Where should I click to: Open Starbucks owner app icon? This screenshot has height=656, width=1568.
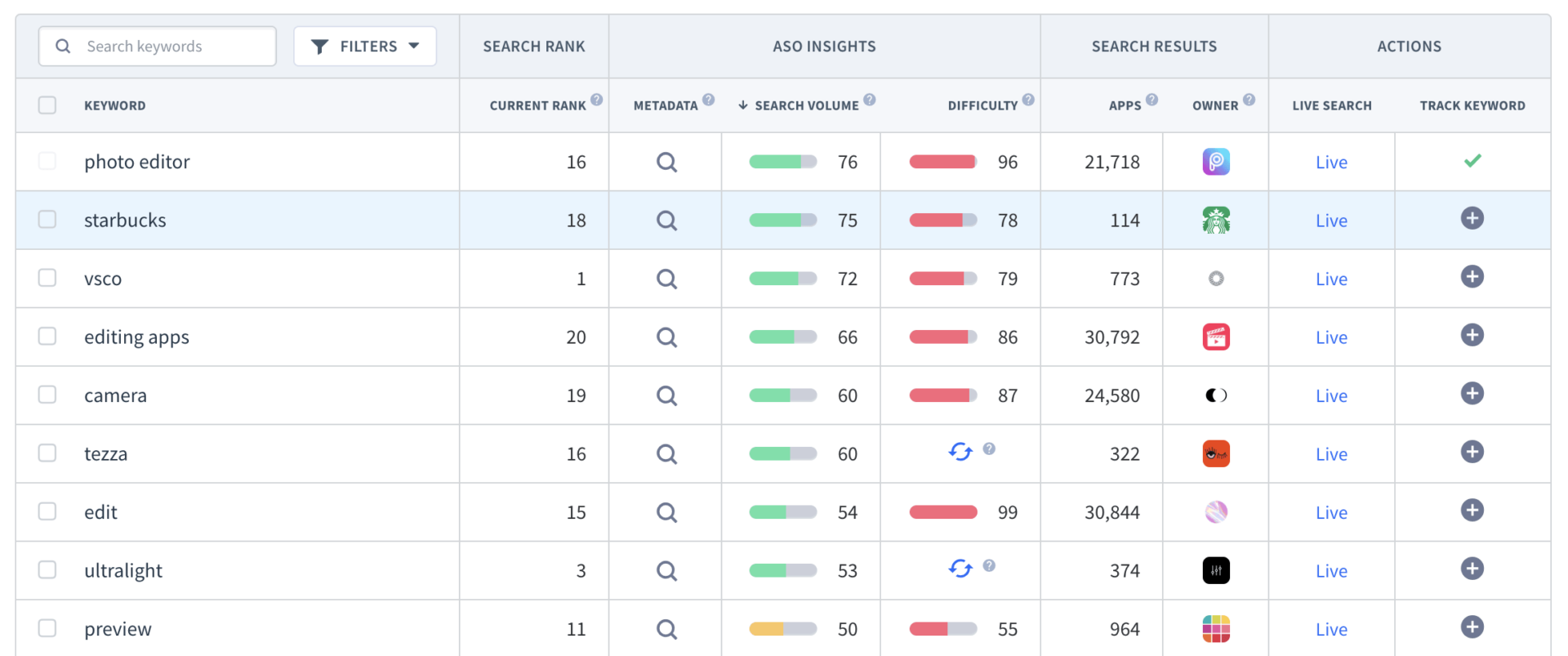click(x=1216, y=221)
